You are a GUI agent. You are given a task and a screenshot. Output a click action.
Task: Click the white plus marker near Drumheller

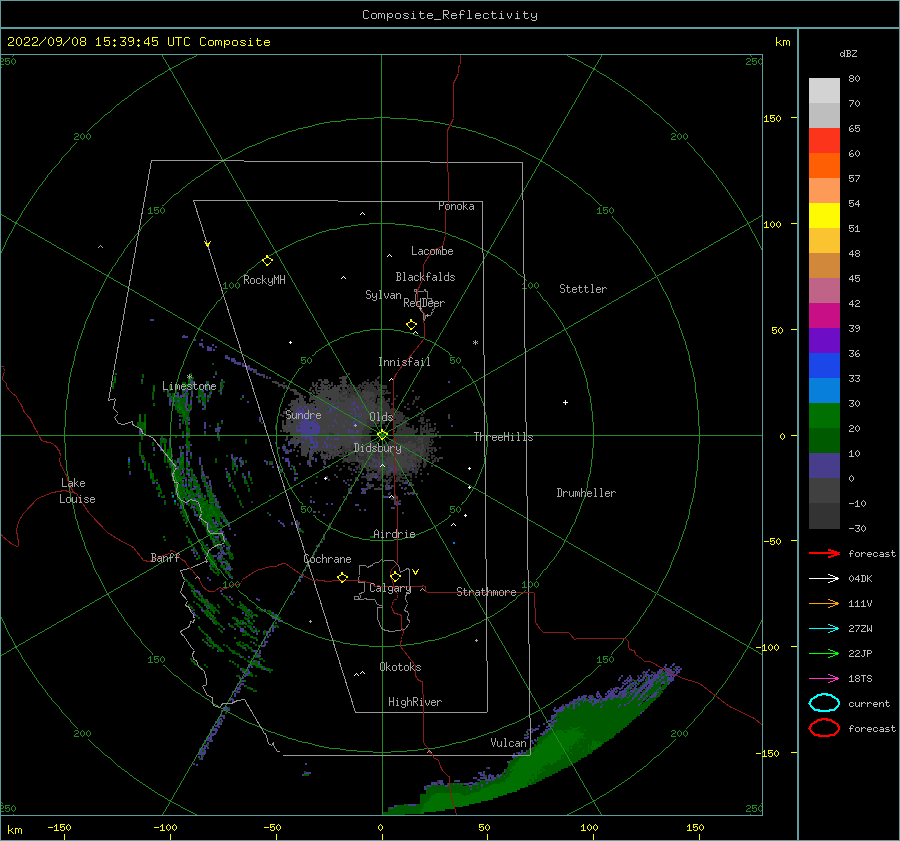[565, 402]
